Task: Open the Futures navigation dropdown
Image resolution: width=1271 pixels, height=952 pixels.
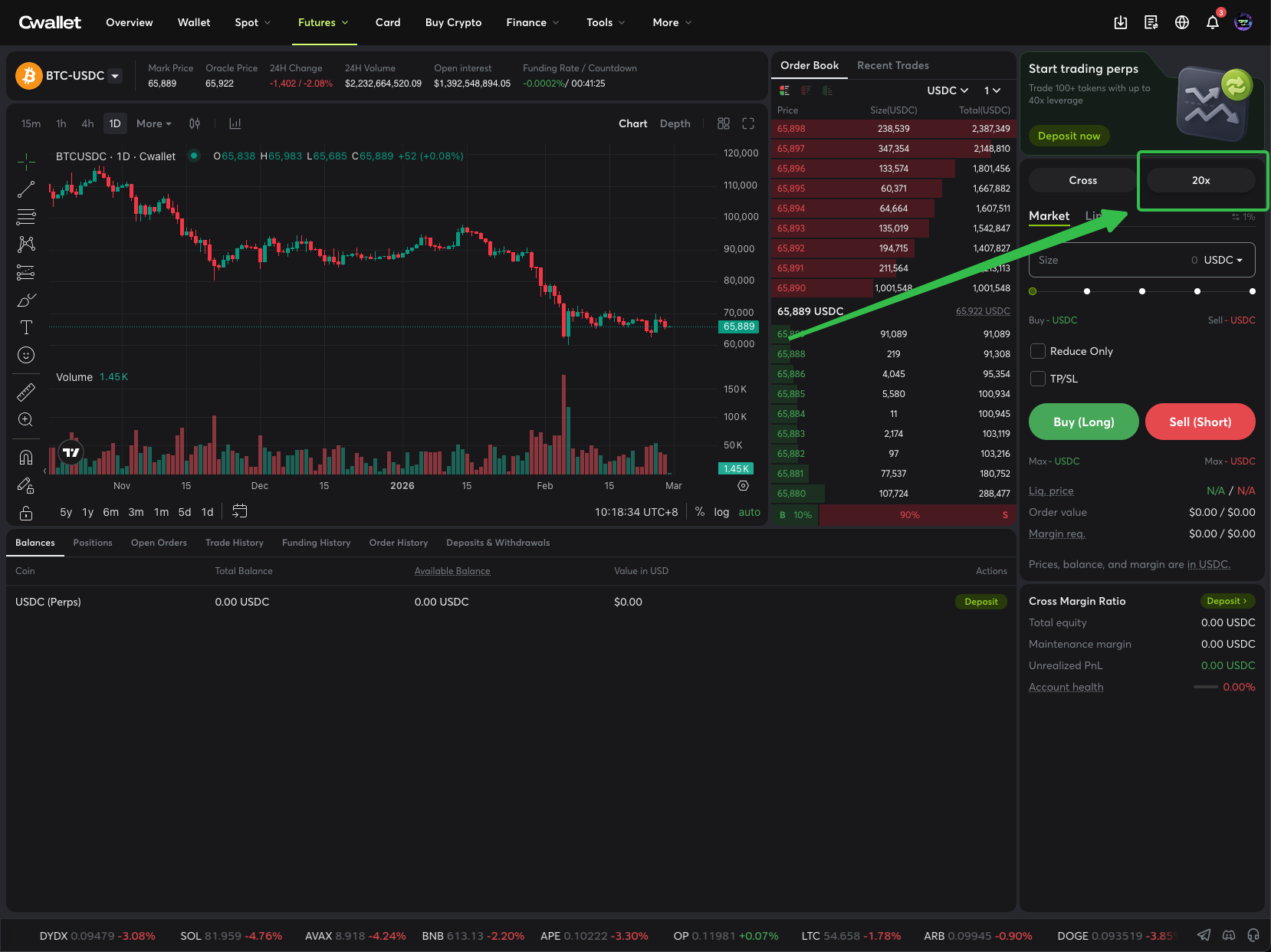Action: pyautogui.click(x=323, y=23)
